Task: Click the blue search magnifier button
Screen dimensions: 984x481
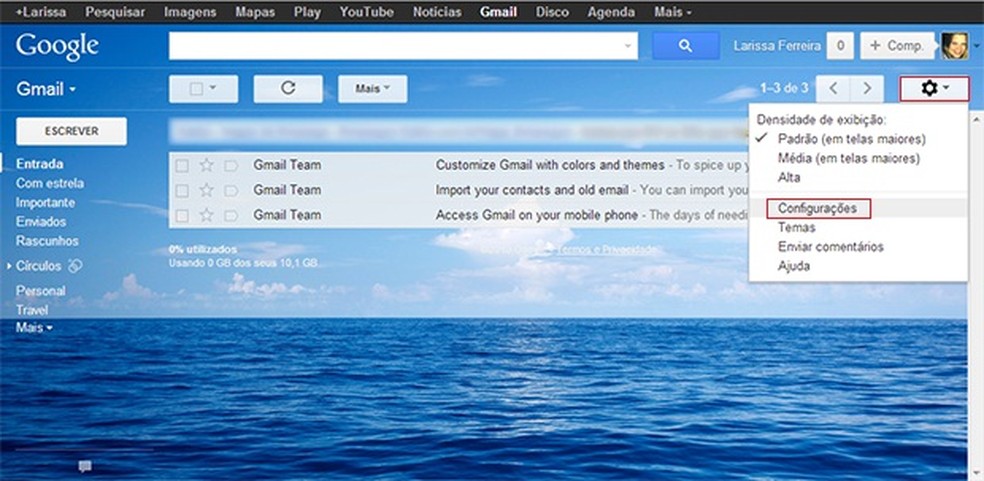Action: [686, 46]
